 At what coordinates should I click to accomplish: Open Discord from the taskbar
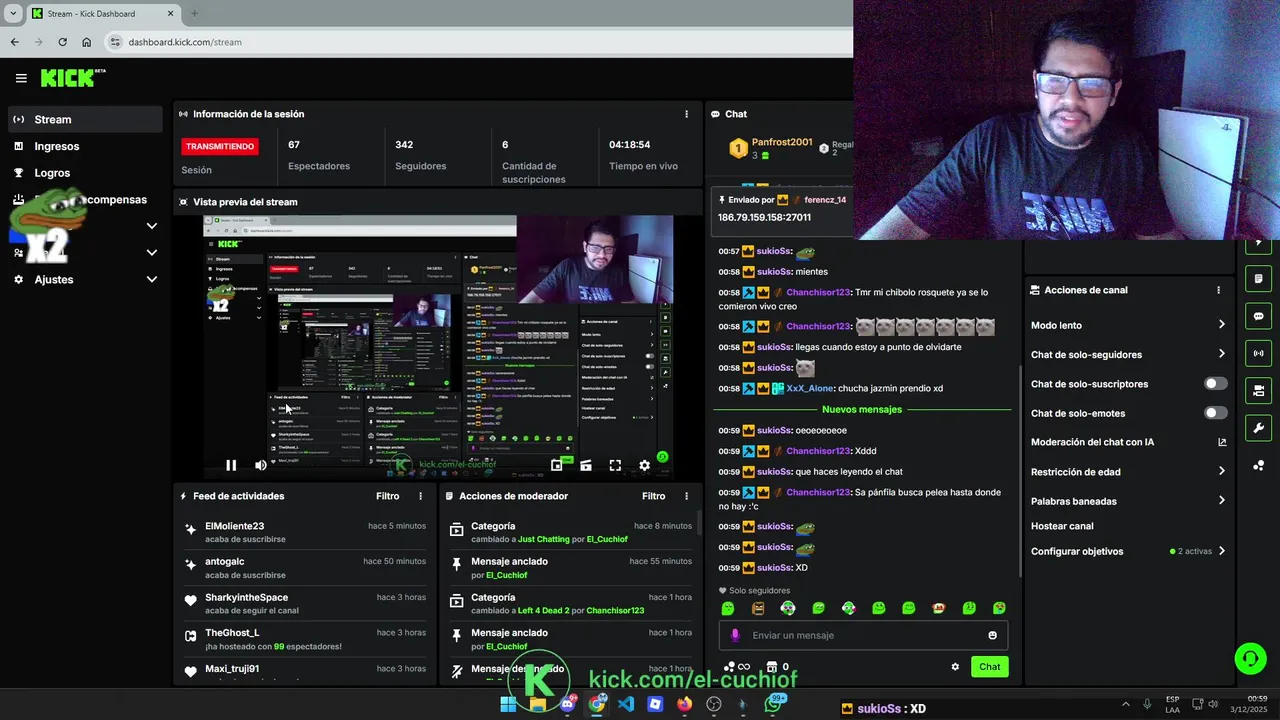[567, 704]
